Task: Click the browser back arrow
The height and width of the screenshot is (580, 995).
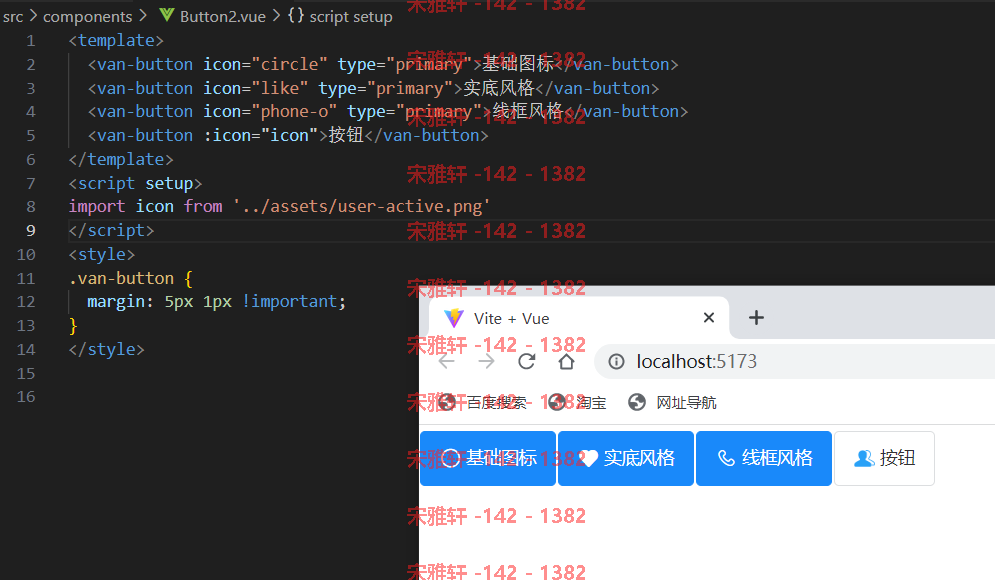Action: click(447, 362)
